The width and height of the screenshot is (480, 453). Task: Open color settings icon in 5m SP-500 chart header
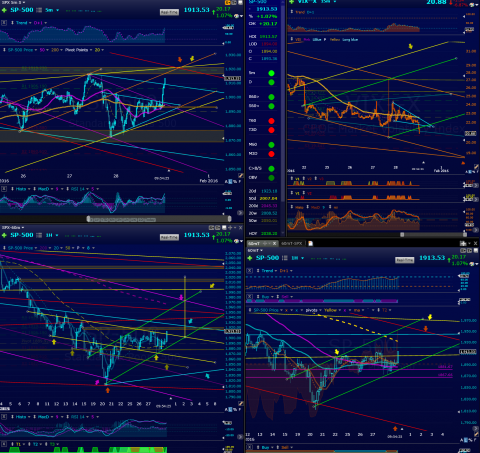point(236,16)
